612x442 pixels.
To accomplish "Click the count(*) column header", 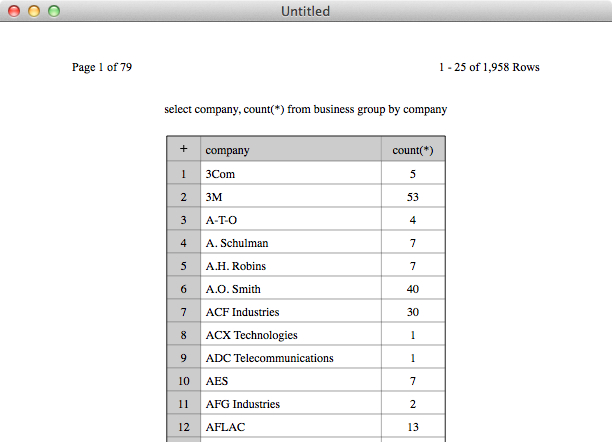I will [x=412, y=150].
